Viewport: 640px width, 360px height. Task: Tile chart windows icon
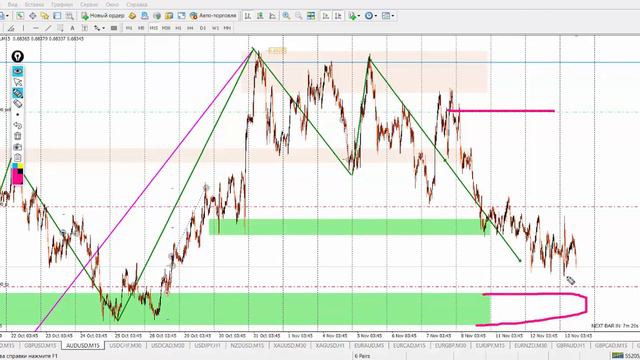311,16
